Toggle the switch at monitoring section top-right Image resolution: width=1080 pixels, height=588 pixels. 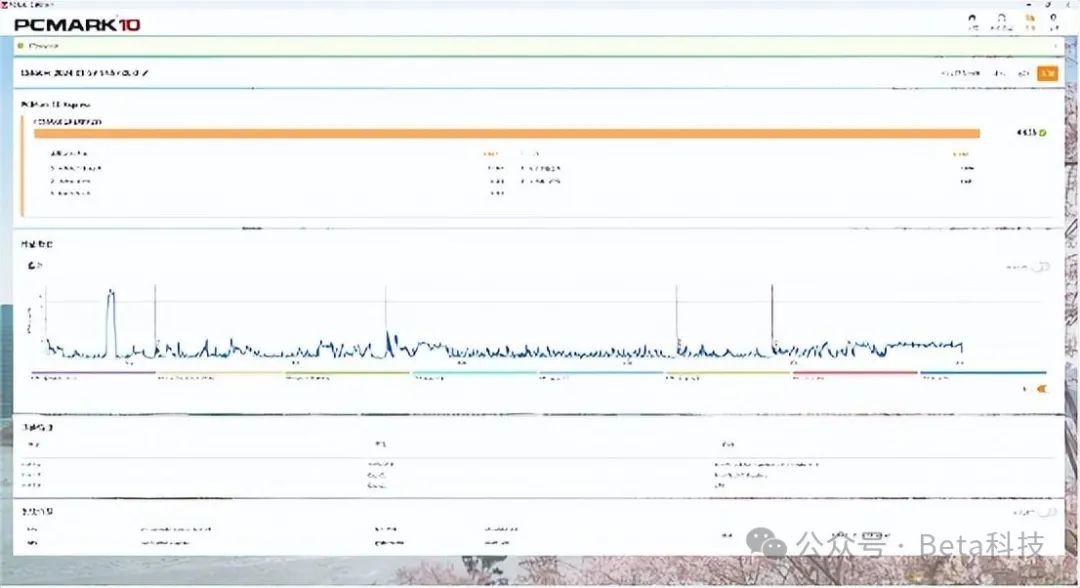[1043, 266]
